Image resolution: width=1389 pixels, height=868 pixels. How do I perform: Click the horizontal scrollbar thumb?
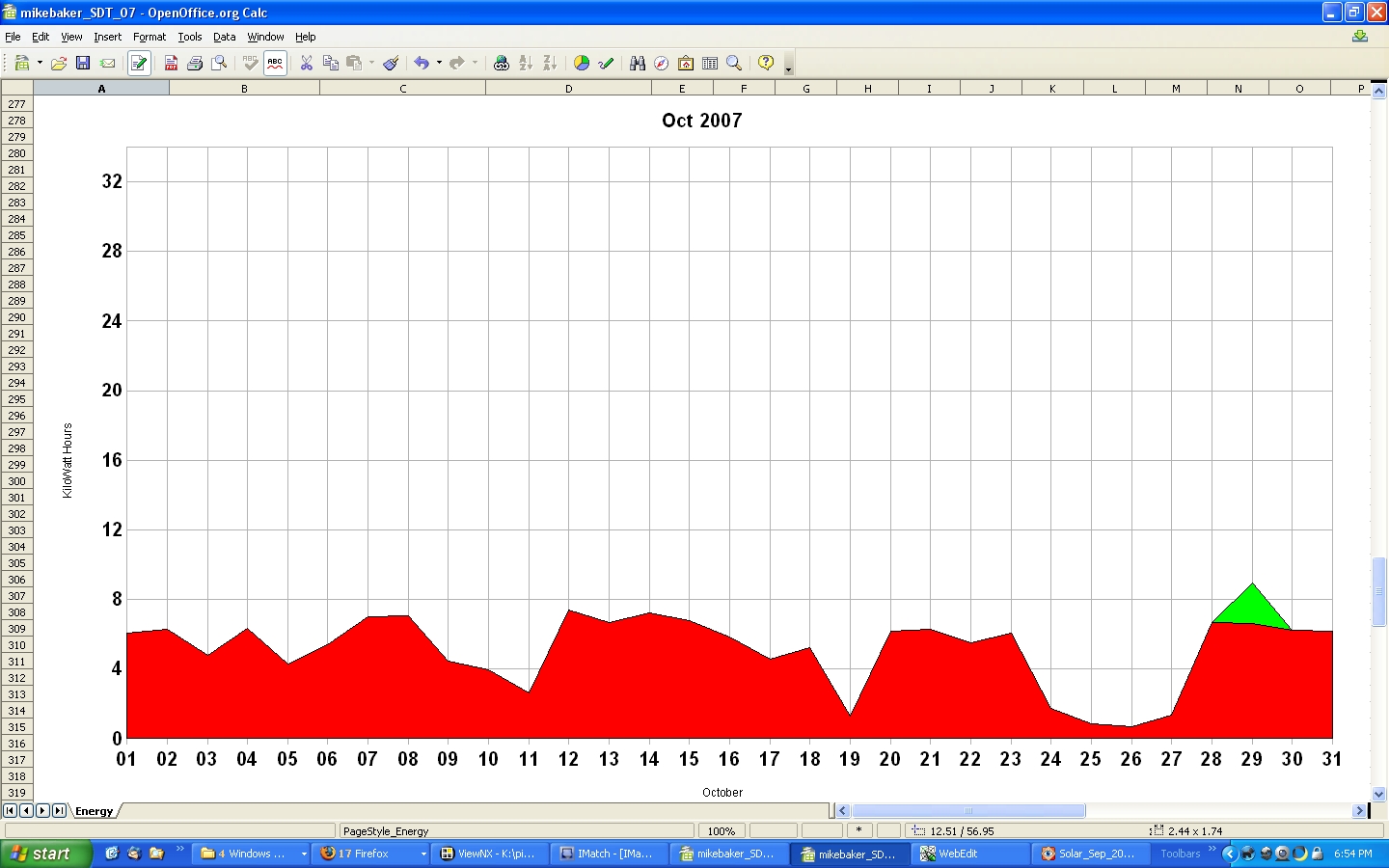pos(967,811)
